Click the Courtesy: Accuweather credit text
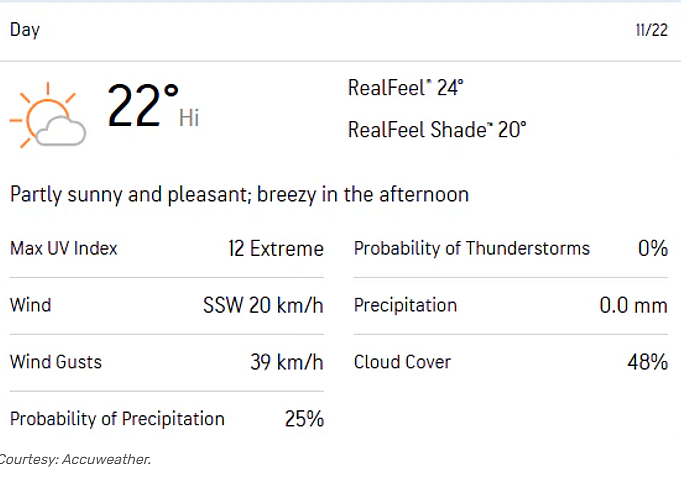Screen dimensions: 681x478 (x=75, y=459)
